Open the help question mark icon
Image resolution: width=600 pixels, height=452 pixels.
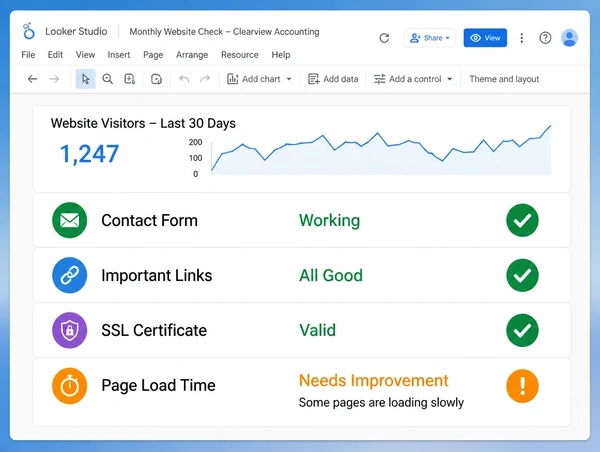point(545,38)
